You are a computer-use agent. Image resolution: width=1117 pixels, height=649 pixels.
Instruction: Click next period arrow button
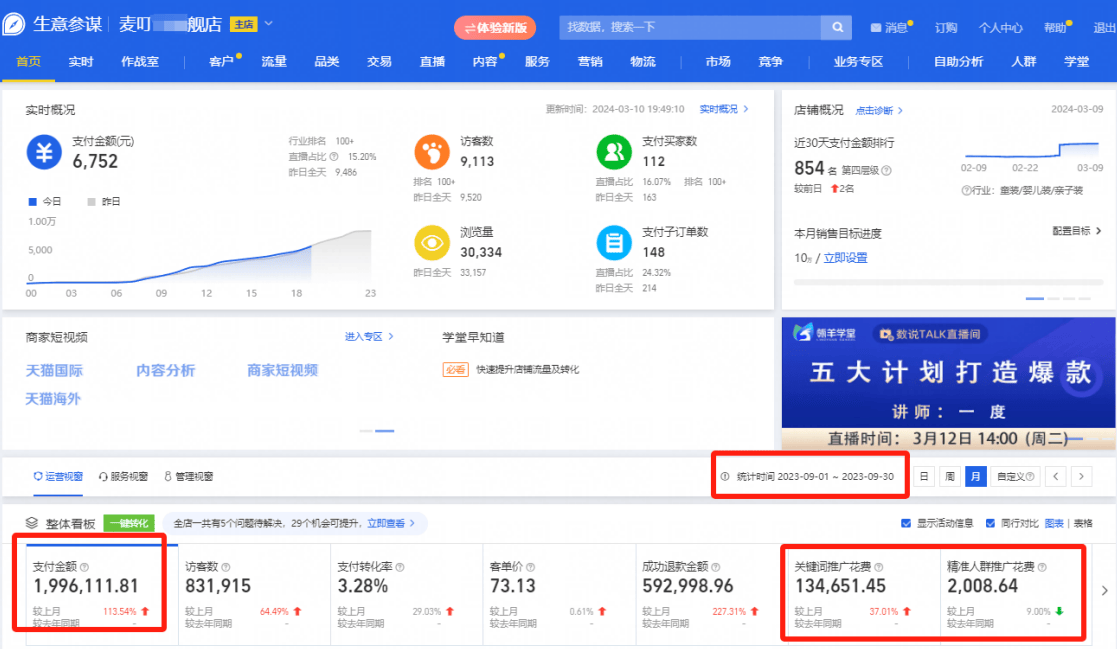point(1081,477)
